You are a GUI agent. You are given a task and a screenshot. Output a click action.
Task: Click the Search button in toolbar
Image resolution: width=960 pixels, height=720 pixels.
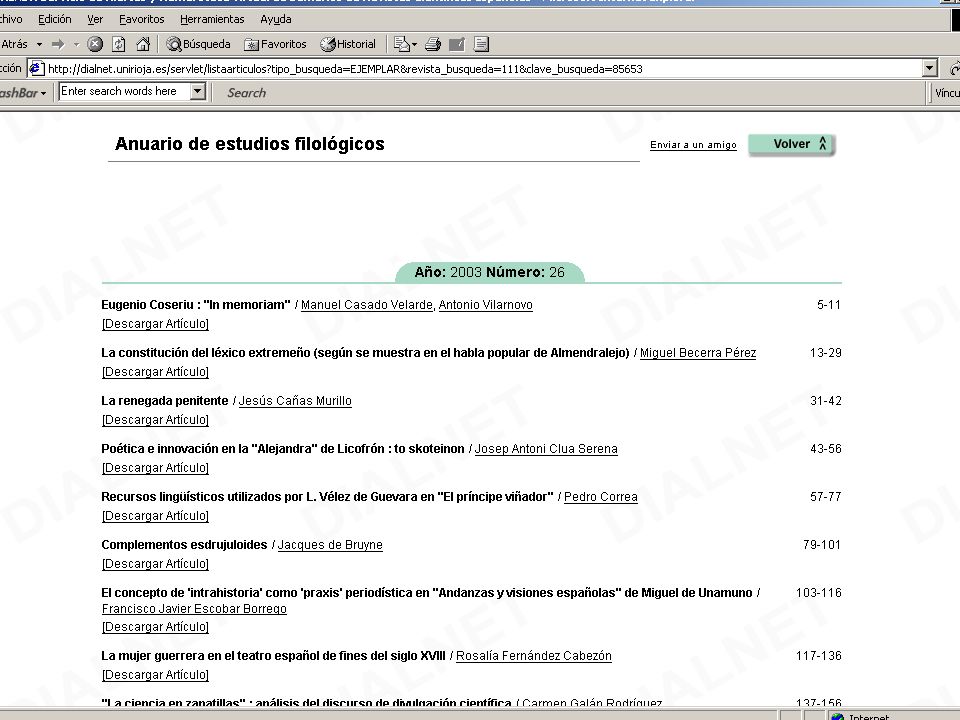[247, 93]
